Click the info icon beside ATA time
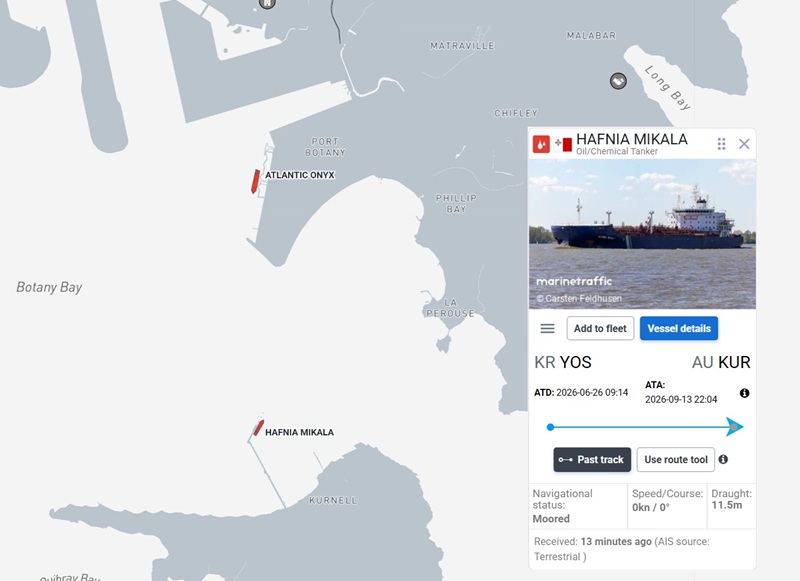Image resolution: width=800 pixels, height=581 pixels. point(744,393)
